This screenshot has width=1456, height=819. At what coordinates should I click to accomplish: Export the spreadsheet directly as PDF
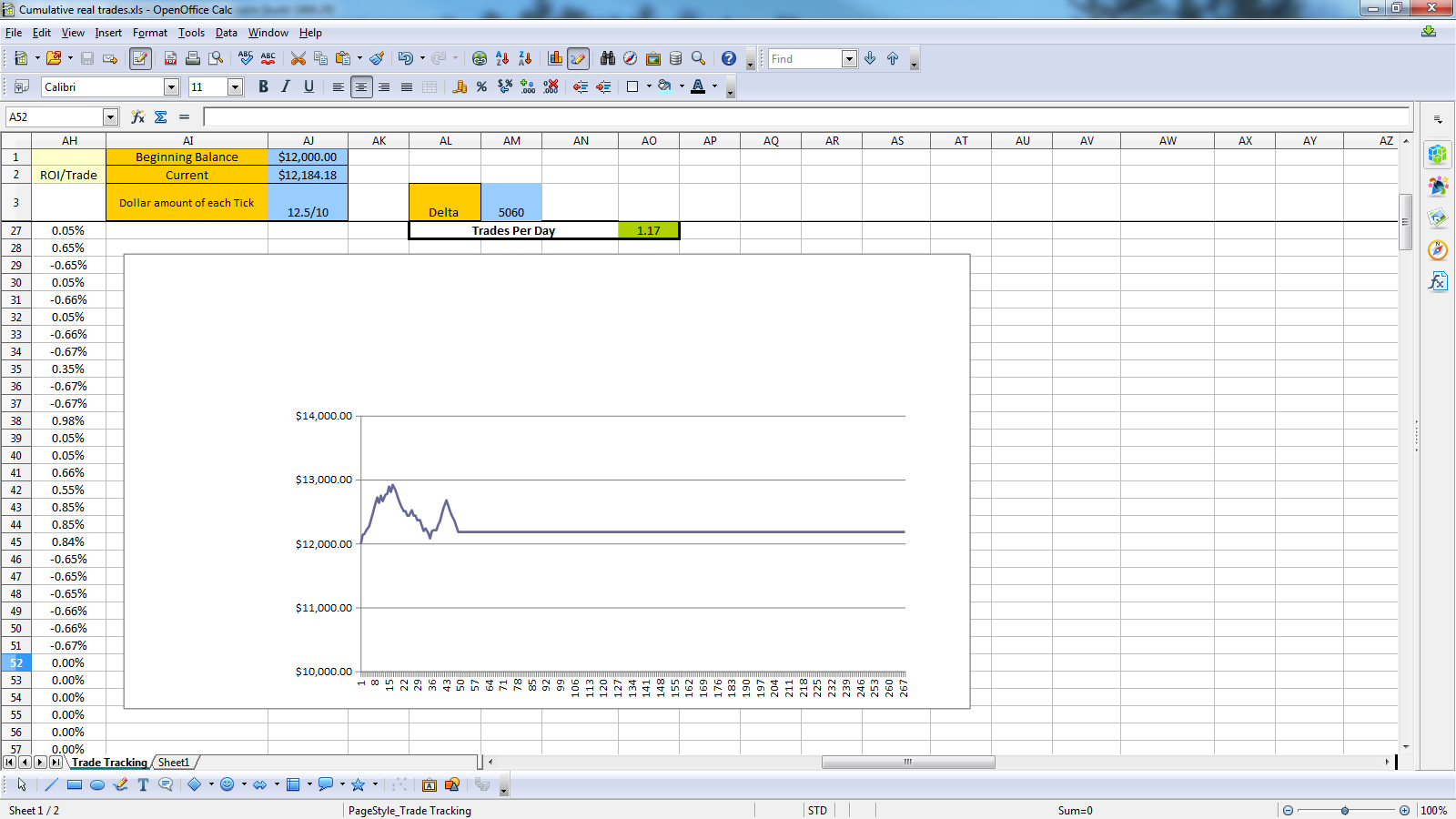click(170, 58)
